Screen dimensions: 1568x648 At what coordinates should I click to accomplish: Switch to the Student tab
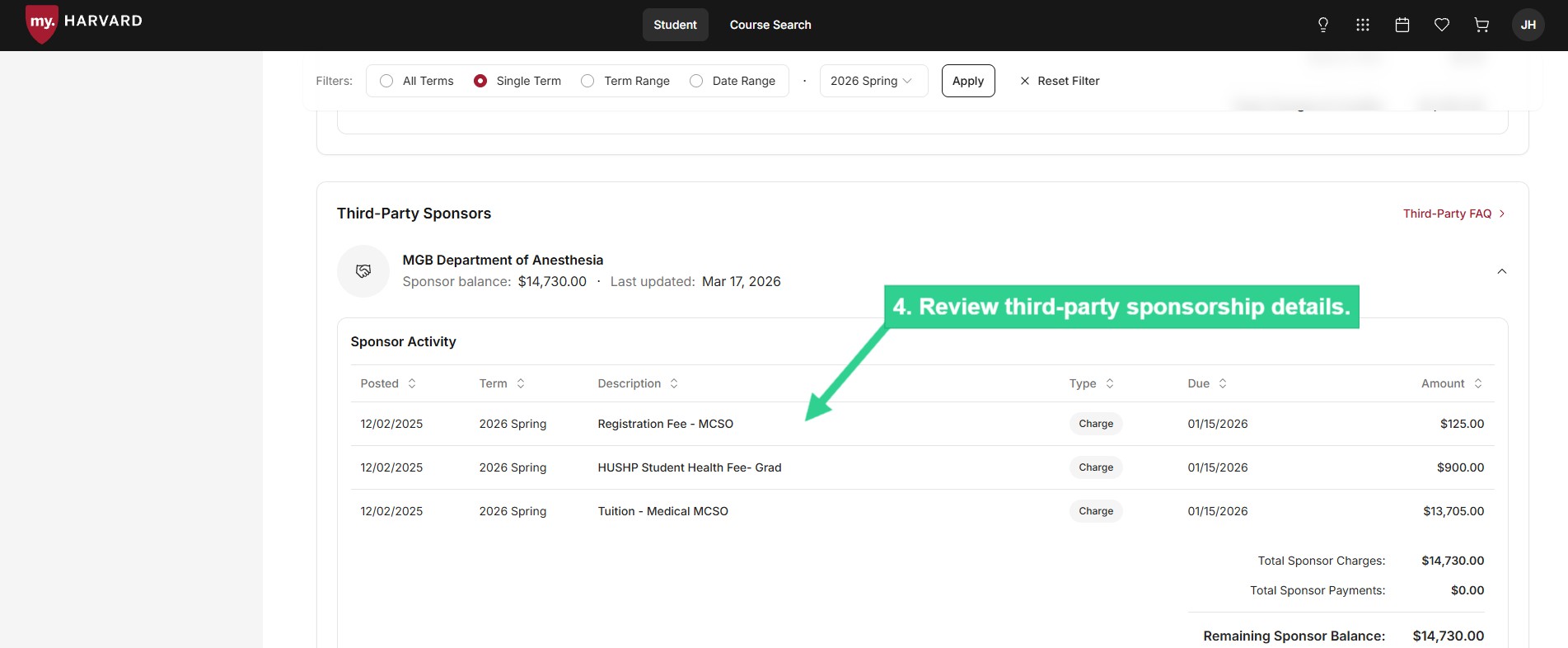tap(675, 25)
